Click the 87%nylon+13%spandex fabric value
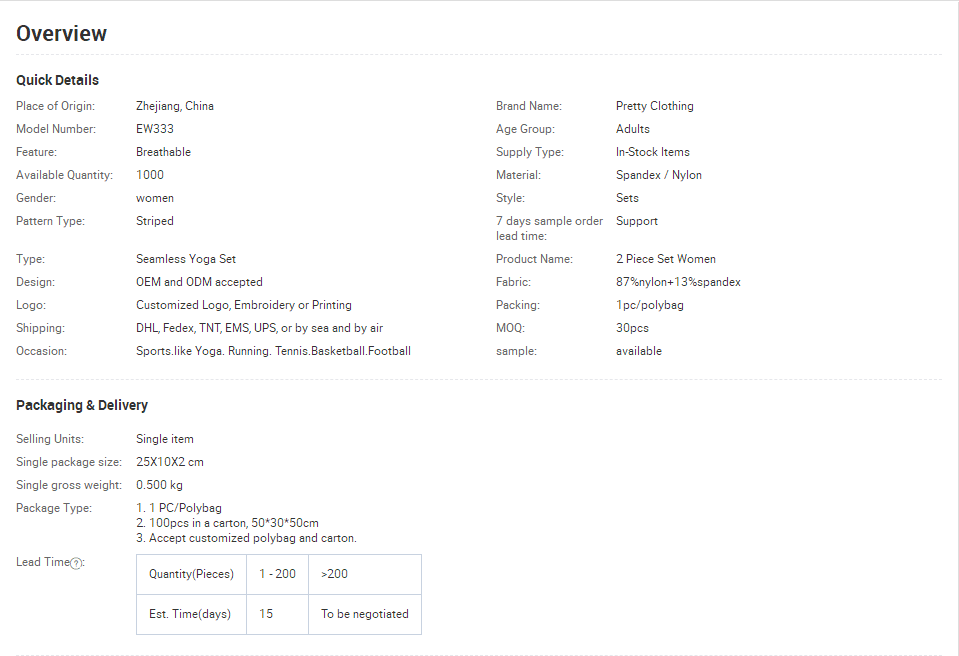The height and width of the screenshot is (656, 959). [x=678, y=282]
